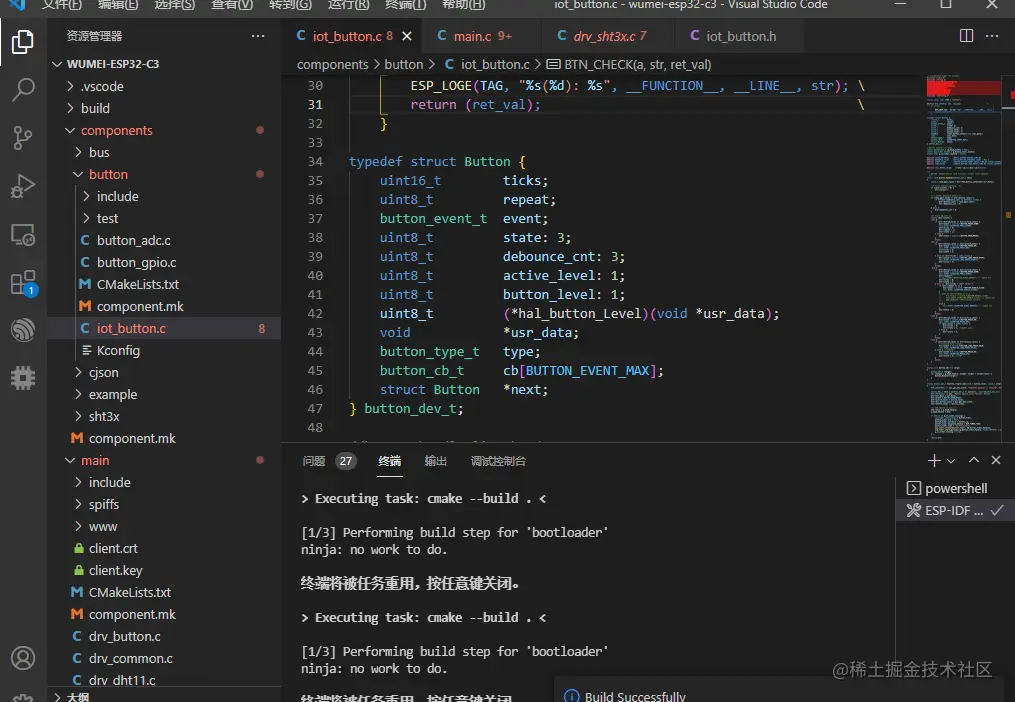
Task: Open the Accounts icon
Action: 23,658
